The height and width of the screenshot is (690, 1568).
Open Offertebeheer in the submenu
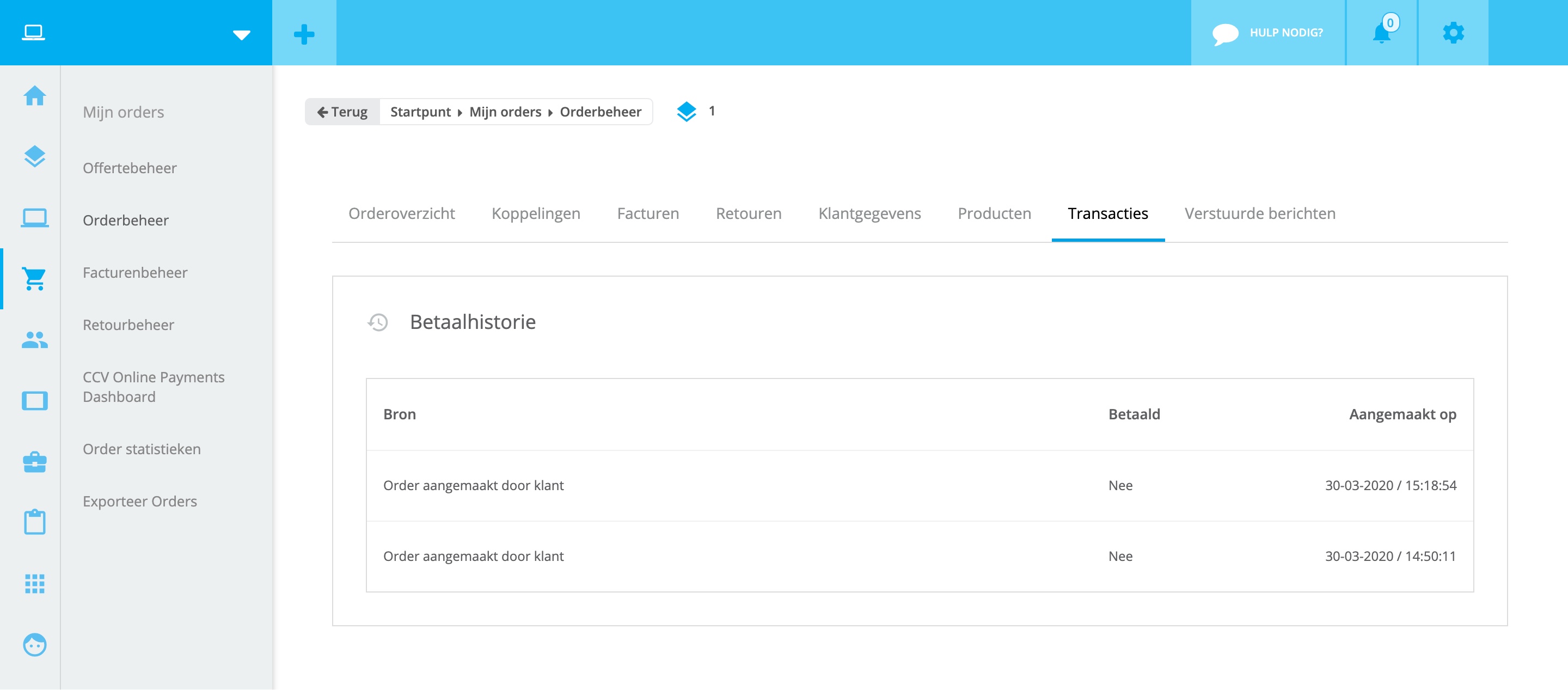[x=130, y=168]
